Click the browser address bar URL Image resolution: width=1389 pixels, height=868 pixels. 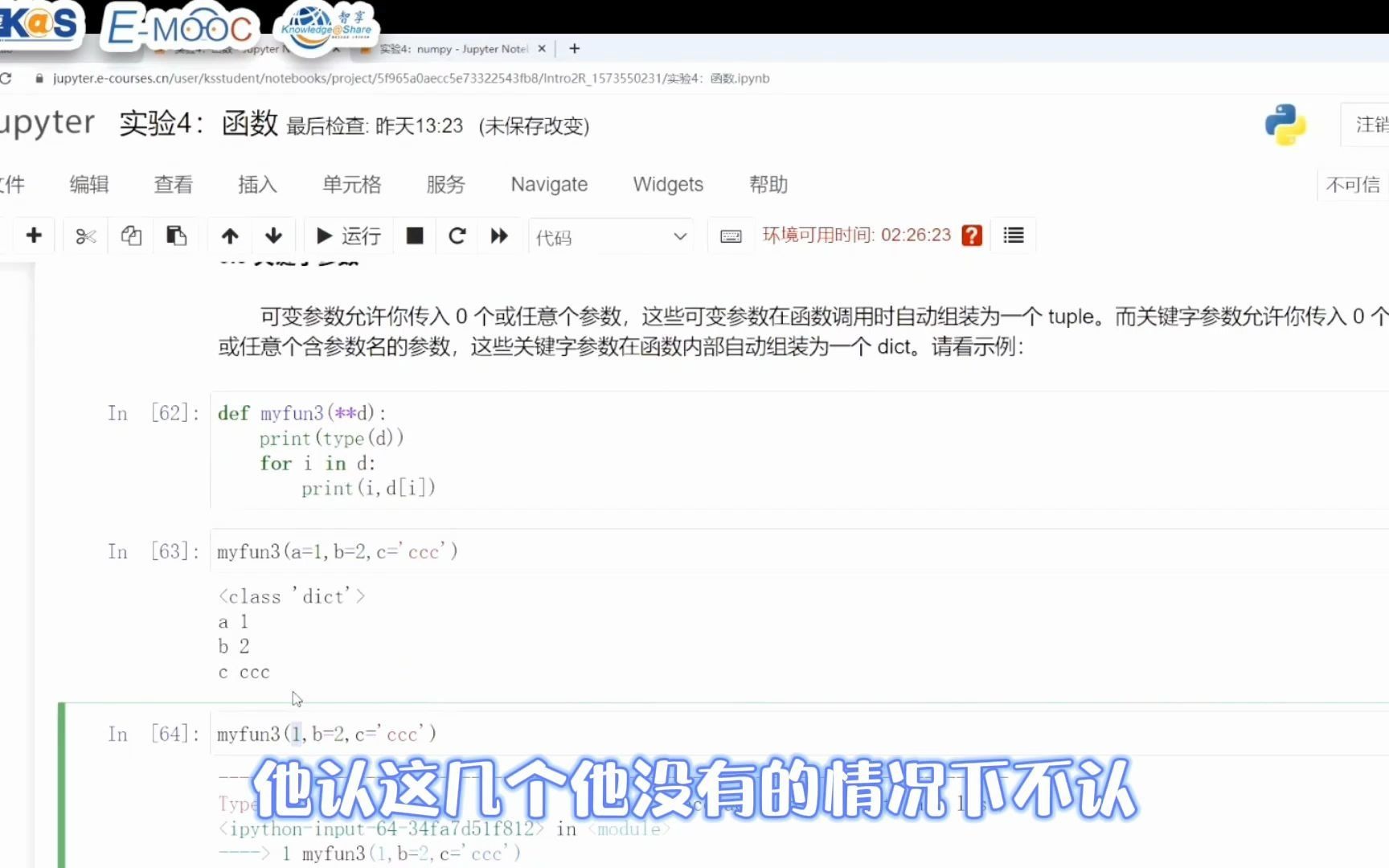pos(411,78)
